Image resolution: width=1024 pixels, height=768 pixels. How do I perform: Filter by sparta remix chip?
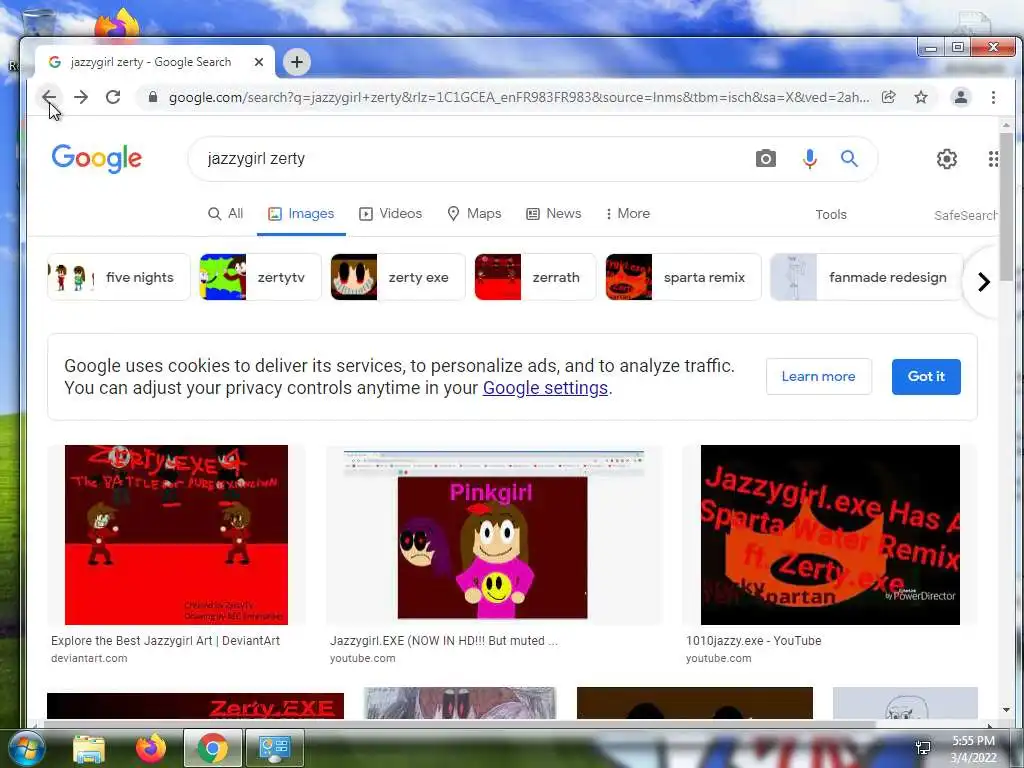pos(683,277)
